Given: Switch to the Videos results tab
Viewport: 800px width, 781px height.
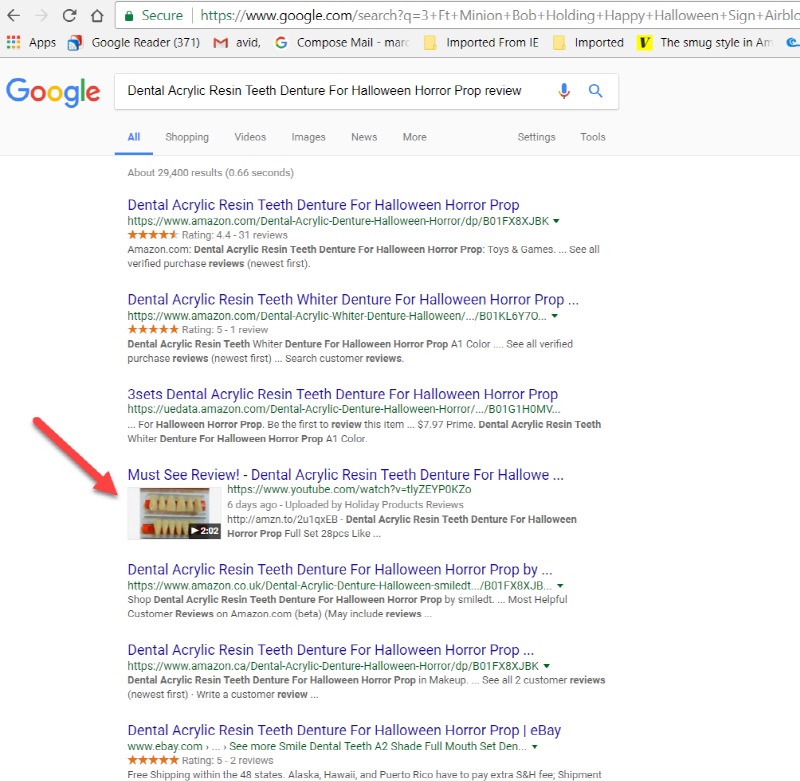Looking at the screenshot, I should 250,137.
